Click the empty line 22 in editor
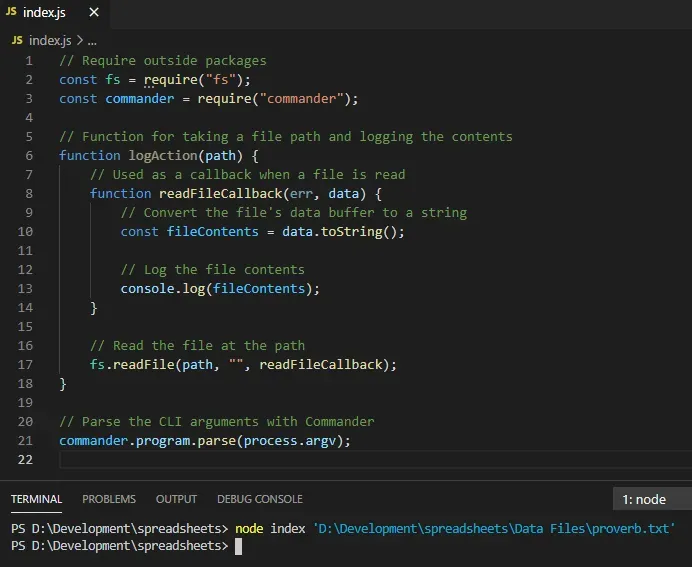The image size is (692, 567). tap(300, 459)
